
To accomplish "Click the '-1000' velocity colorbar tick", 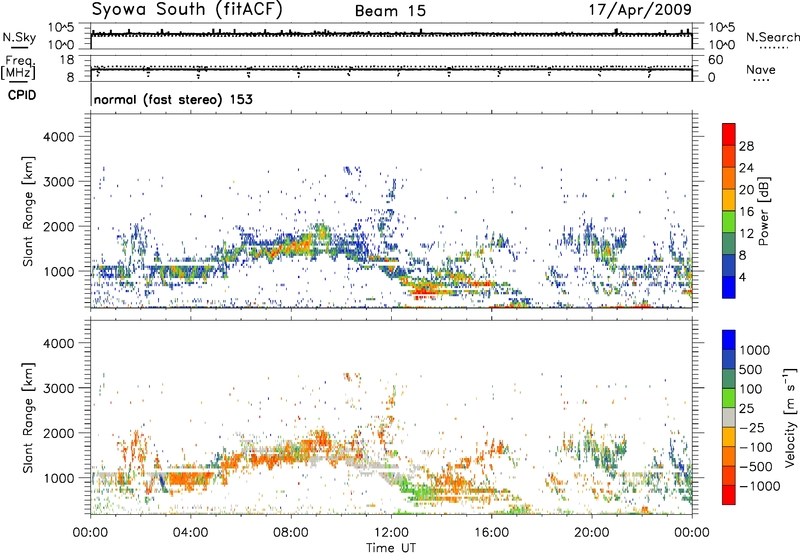I will point(759,486).
